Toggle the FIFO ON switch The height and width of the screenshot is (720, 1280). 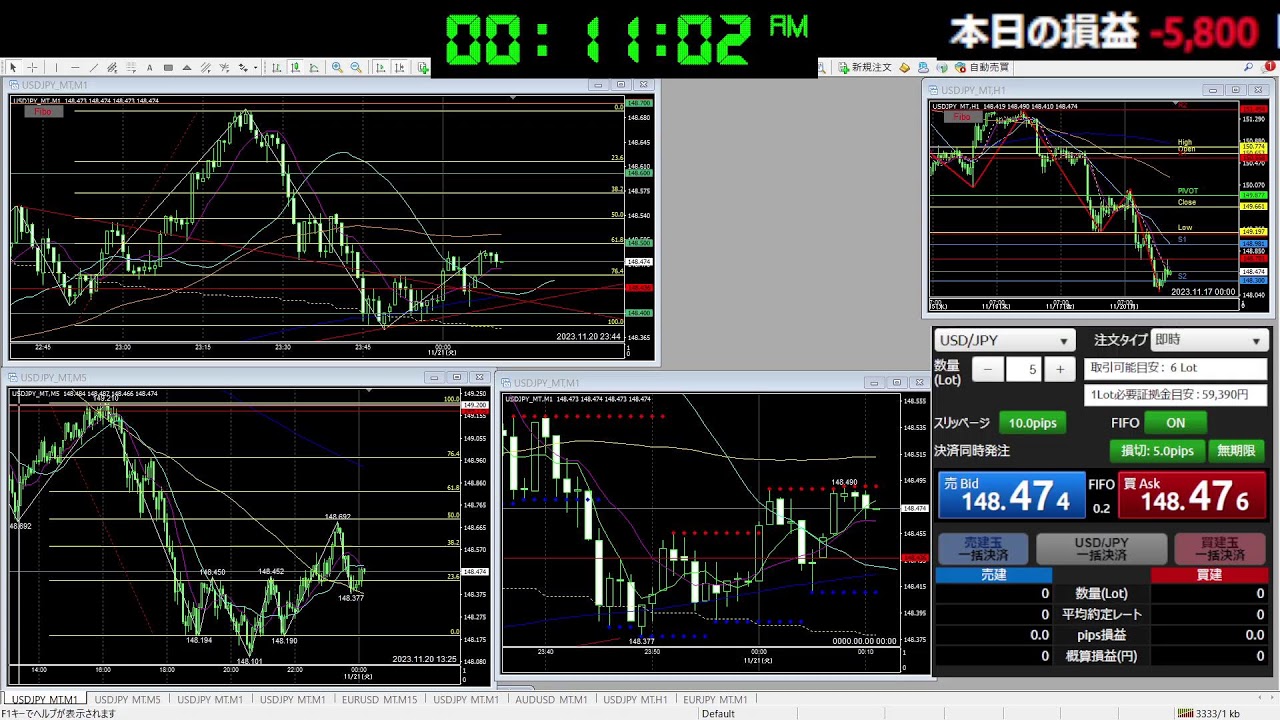pyautogui.click(x=1175, y=423)
